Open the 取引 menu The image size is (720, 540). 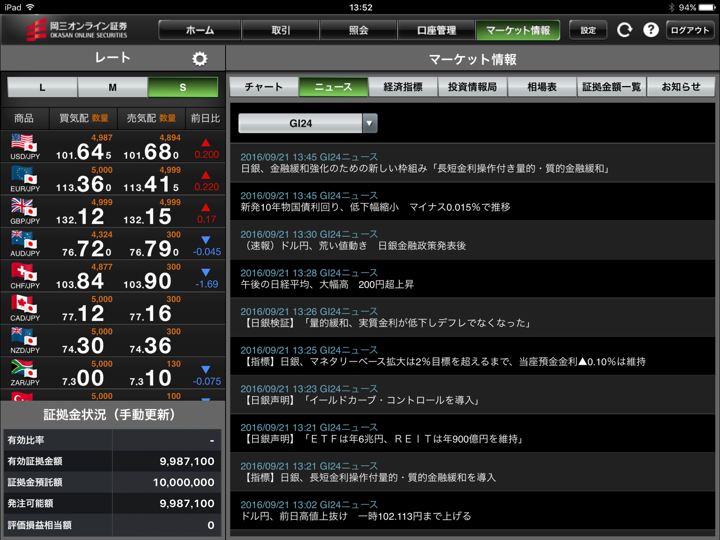coord(281,30)
